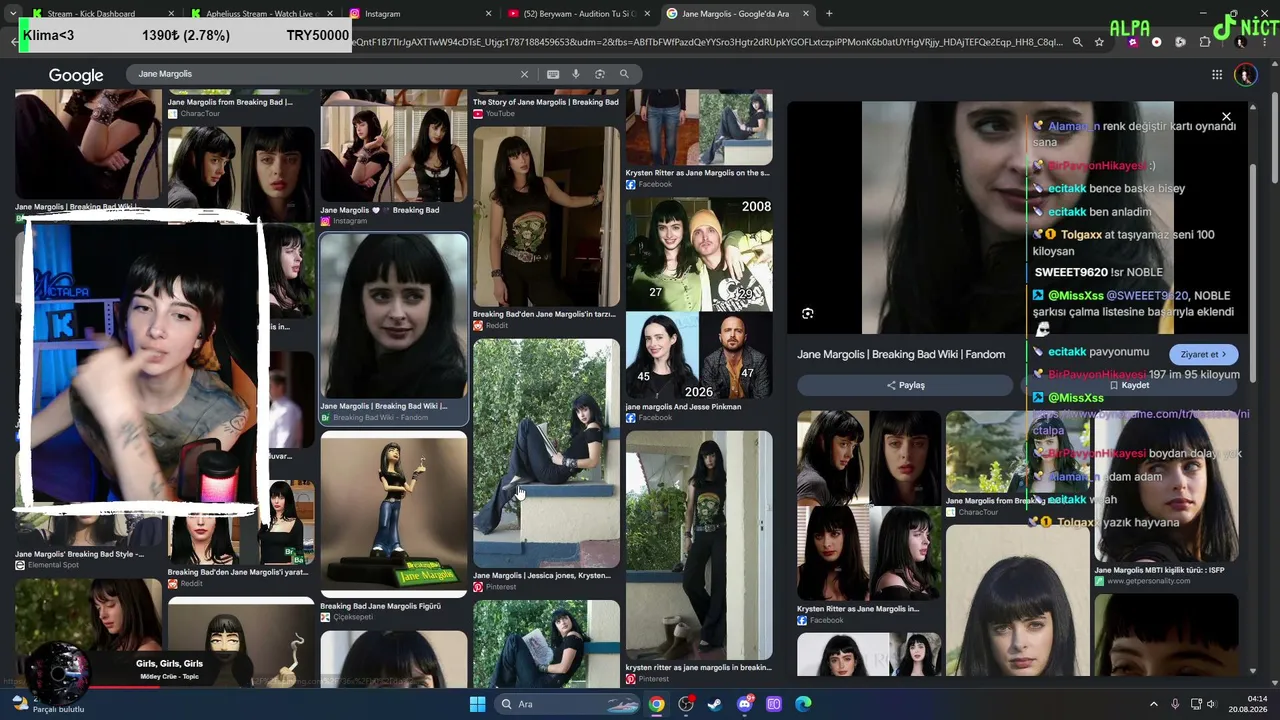Search inside the preview image with Lens
Image resolution: width=1280 pixels, height=720 pixels.
coord(808,313)
